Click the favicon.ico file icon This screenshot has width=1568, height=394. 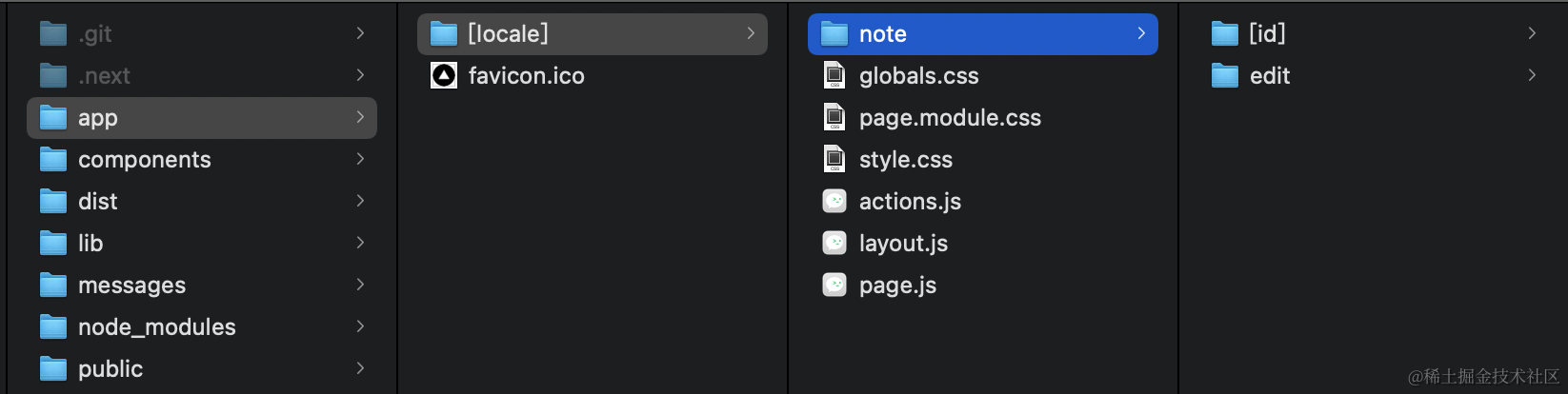(x=444, y=75)
